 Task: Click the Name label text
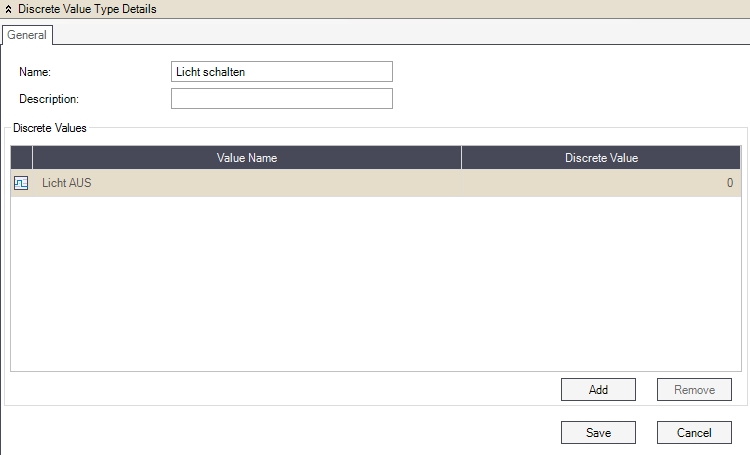[x=34, y=72]
